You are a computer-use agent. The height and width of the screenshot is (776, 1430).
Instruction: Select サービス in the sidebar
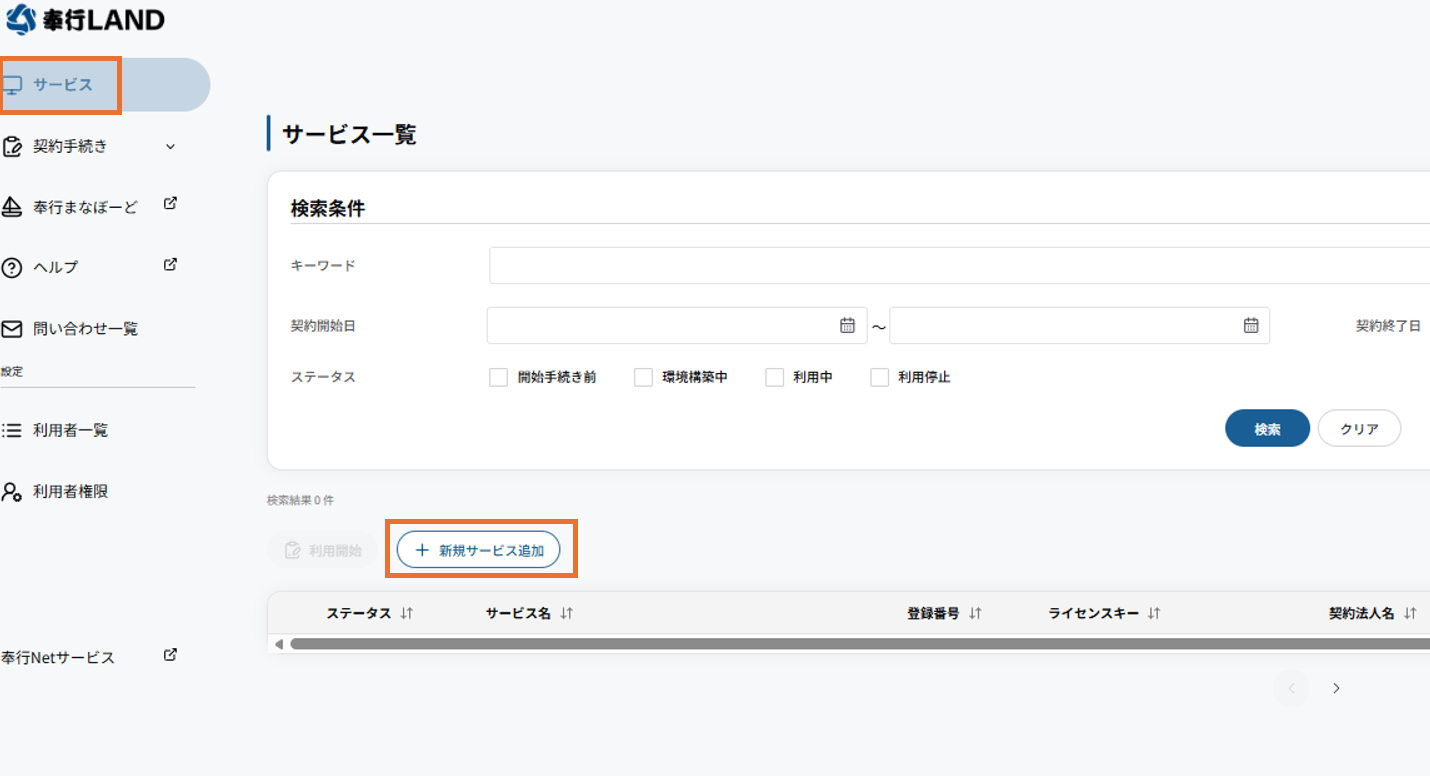click(x=62, y=85)
